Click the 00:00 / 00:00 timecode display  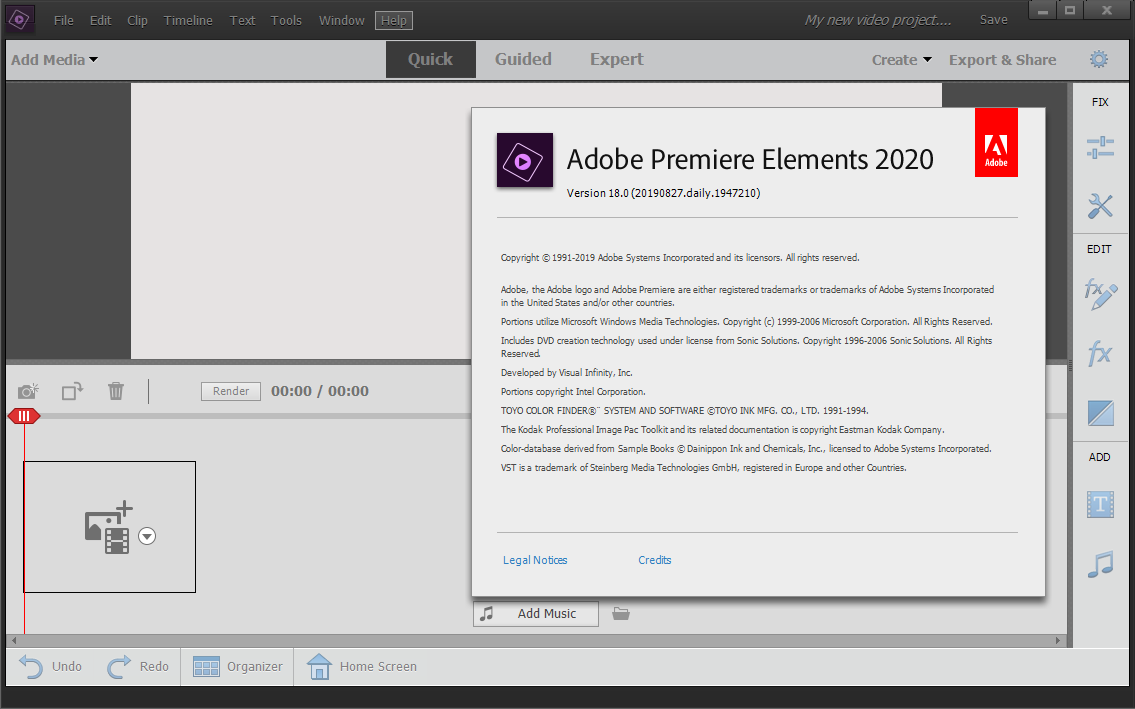(320, 391)
